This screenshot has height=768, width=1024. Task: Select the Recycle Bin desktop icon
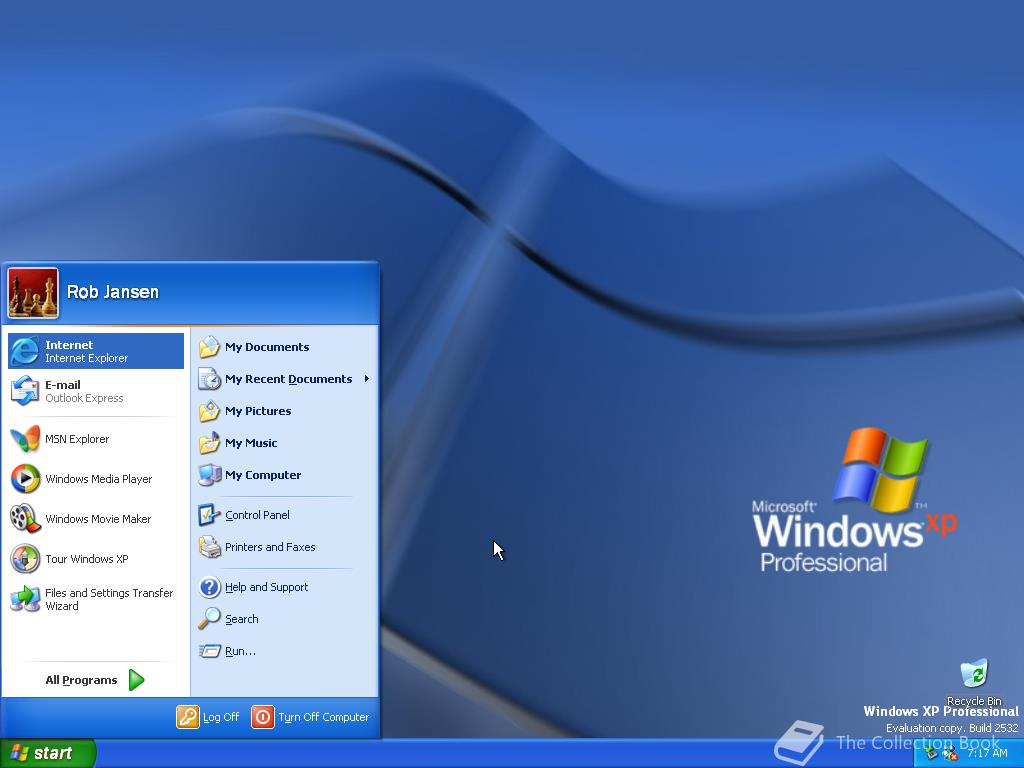(974, 682)
